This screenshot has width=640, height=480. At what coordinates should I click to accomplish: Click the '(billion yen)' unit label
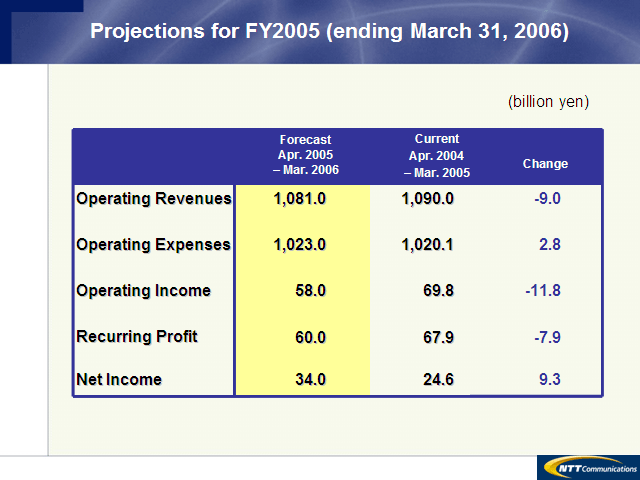(x=549, y=102)
